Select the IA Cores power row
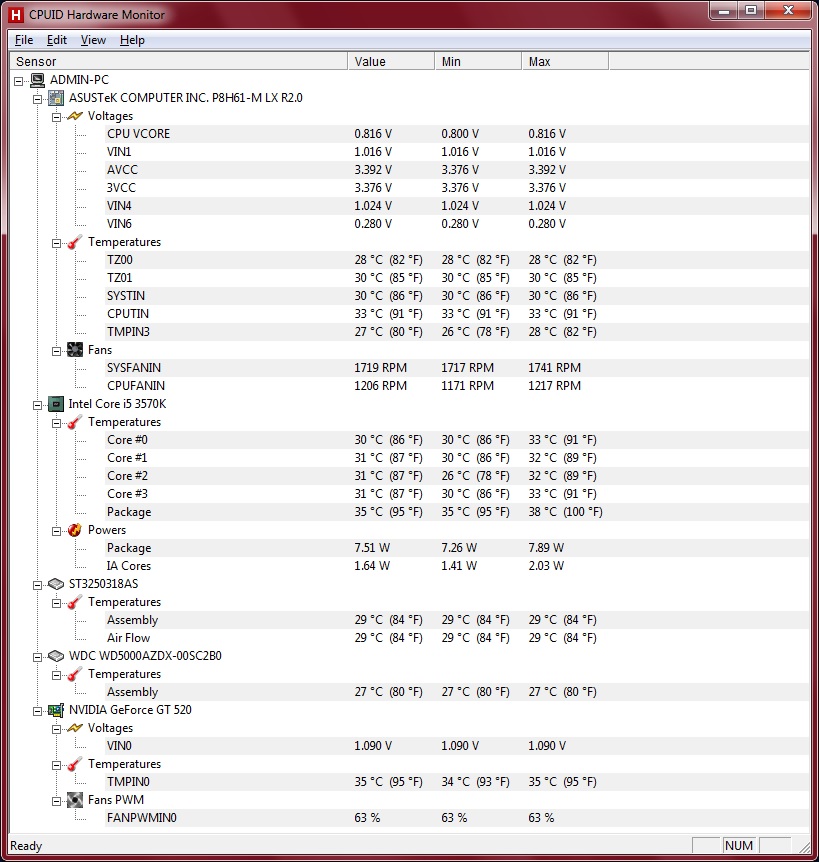 point(456,566)
